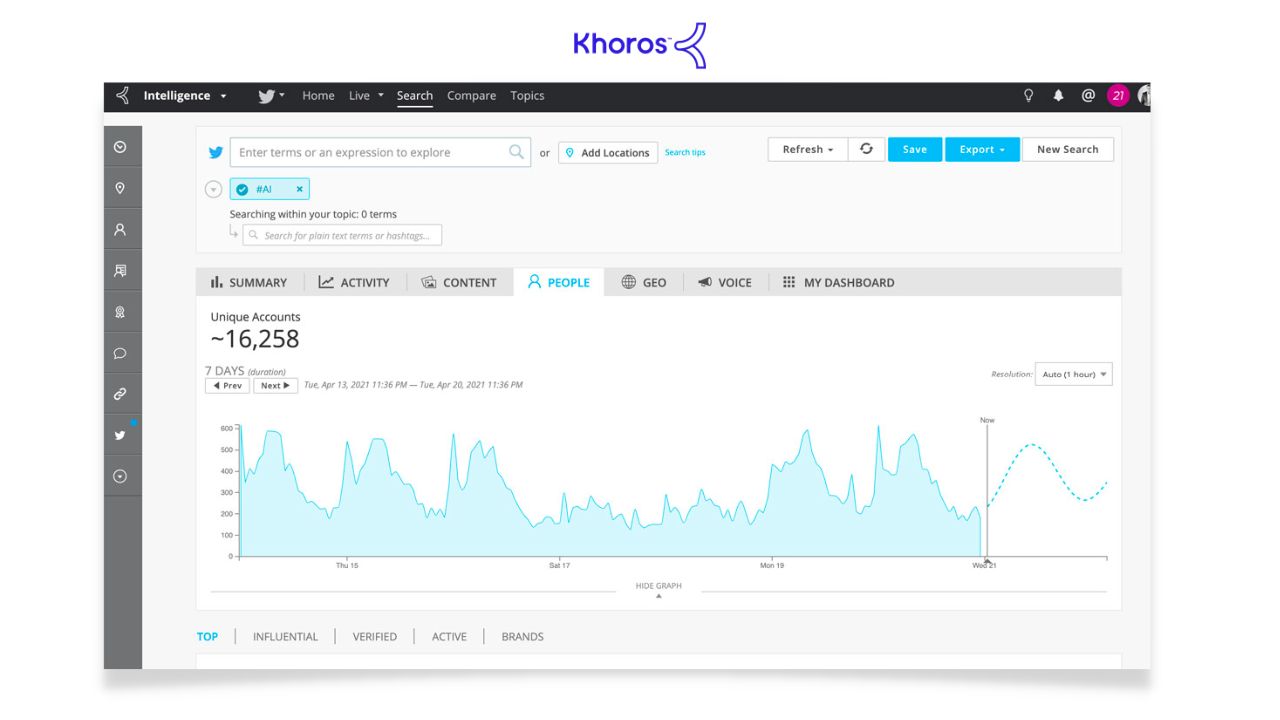Image resolution: width=1280 pixels, height=720 pixels.
Task: Click the New Search button
Action: coord(1068,149)
